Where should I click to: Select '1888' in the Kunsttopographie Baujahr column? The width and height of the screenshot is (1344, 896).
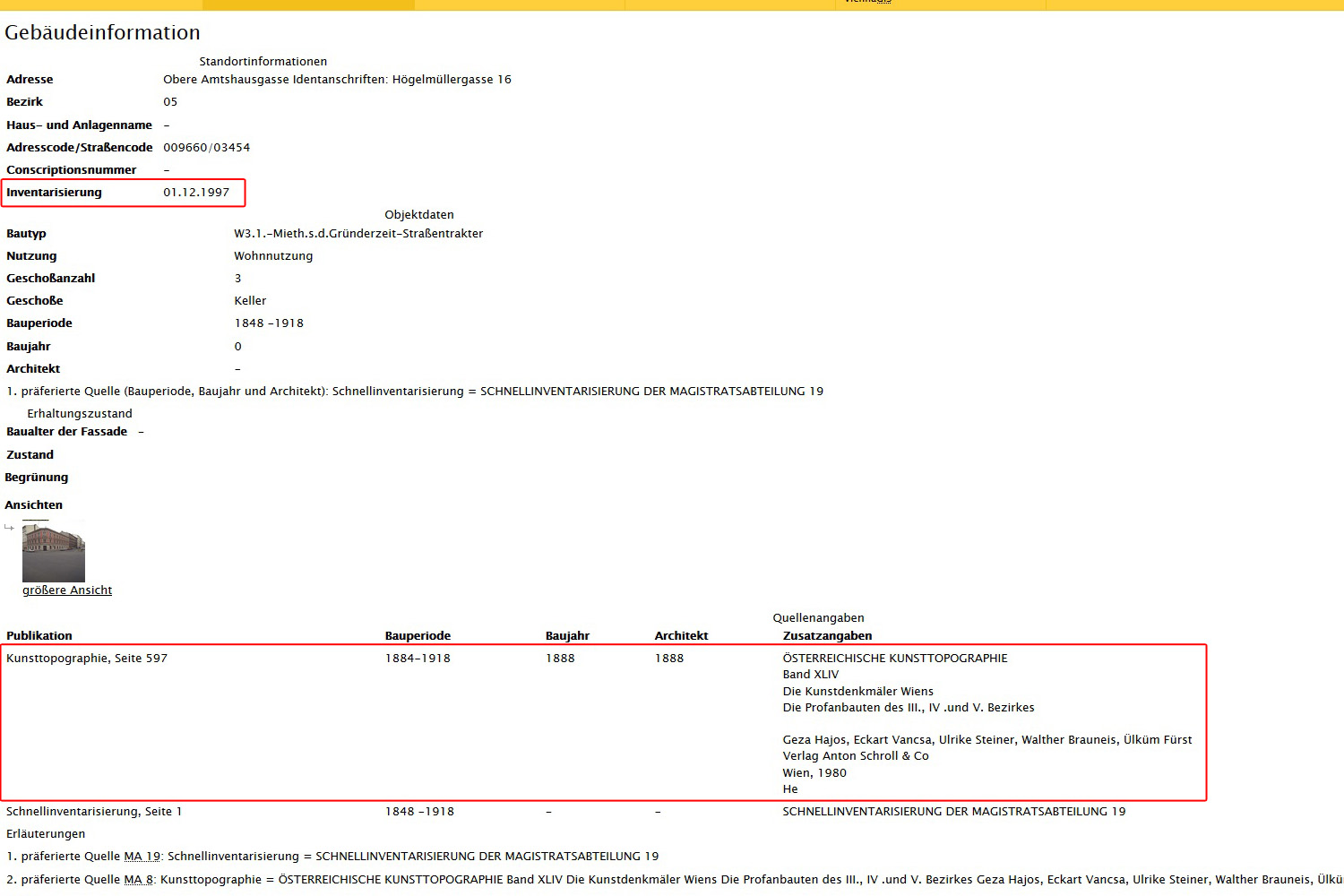[x=560, y=658]
